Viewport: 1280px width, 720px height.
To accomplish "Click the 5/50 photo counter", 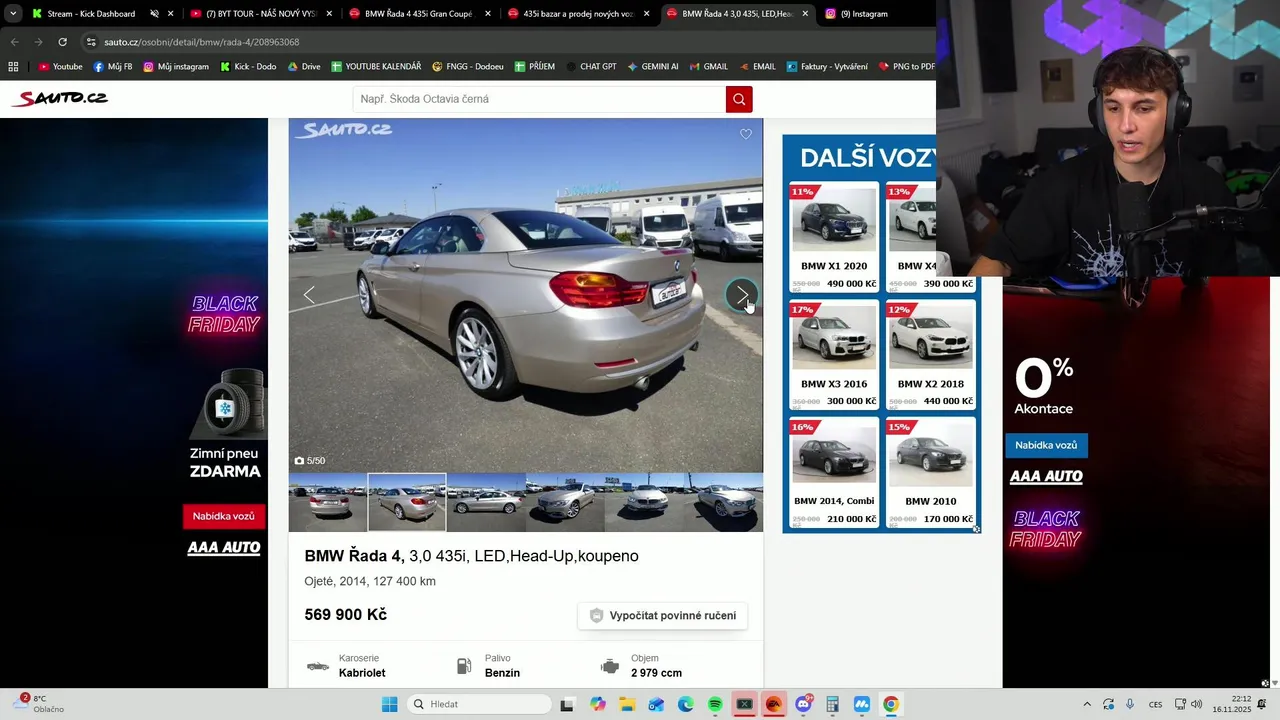I will point(310,461).
